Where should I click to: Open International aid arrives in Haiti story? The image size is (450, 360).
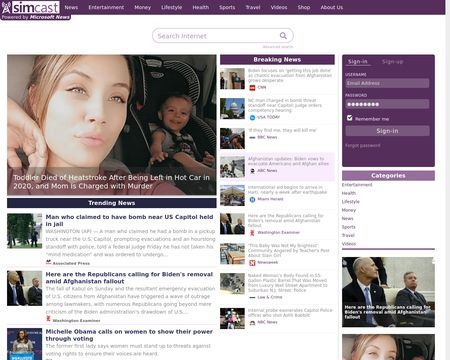pos(287,190)
